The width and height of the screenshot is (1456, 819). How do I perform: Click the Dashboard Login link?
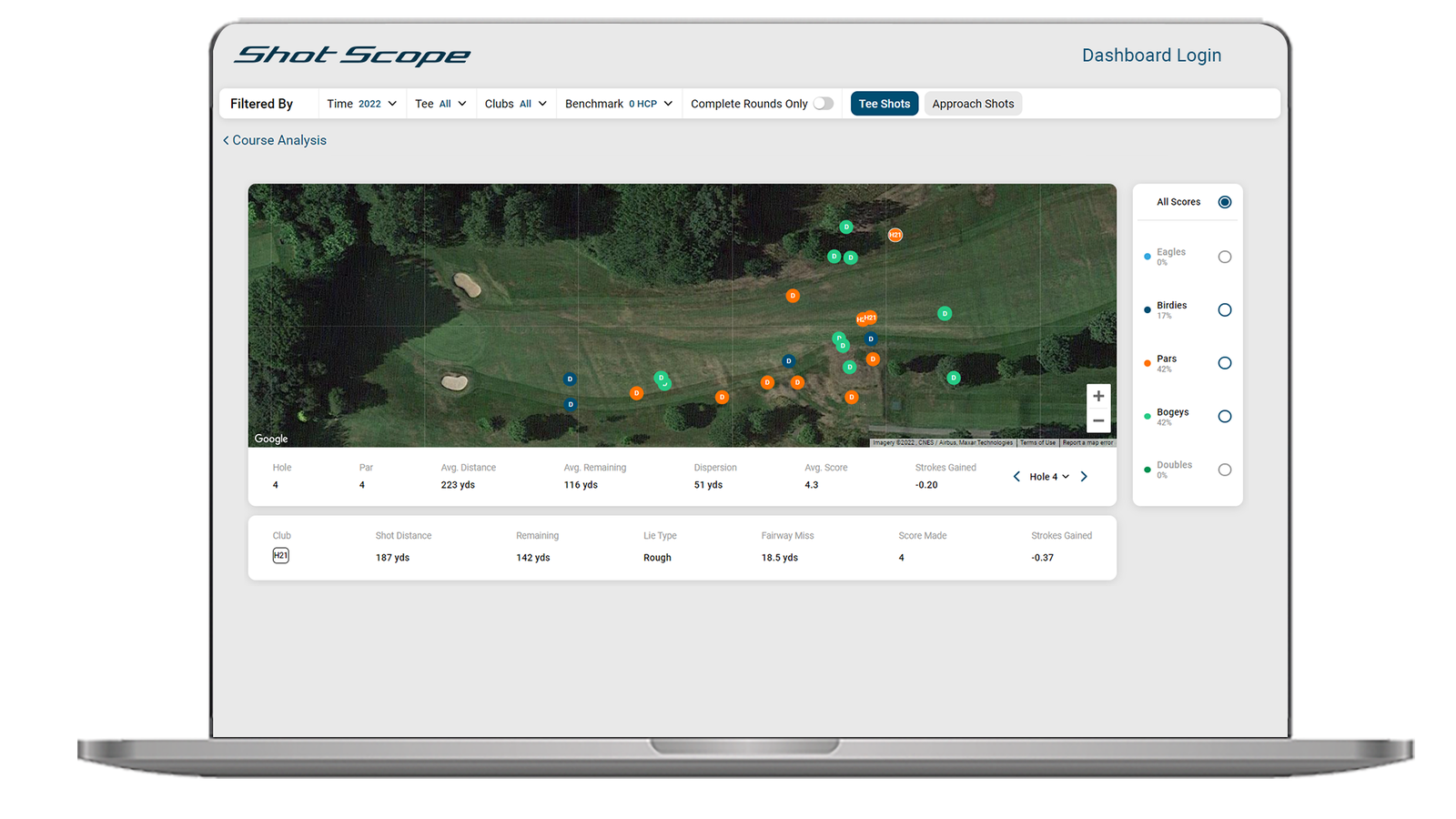click(x=1151, y=55)
